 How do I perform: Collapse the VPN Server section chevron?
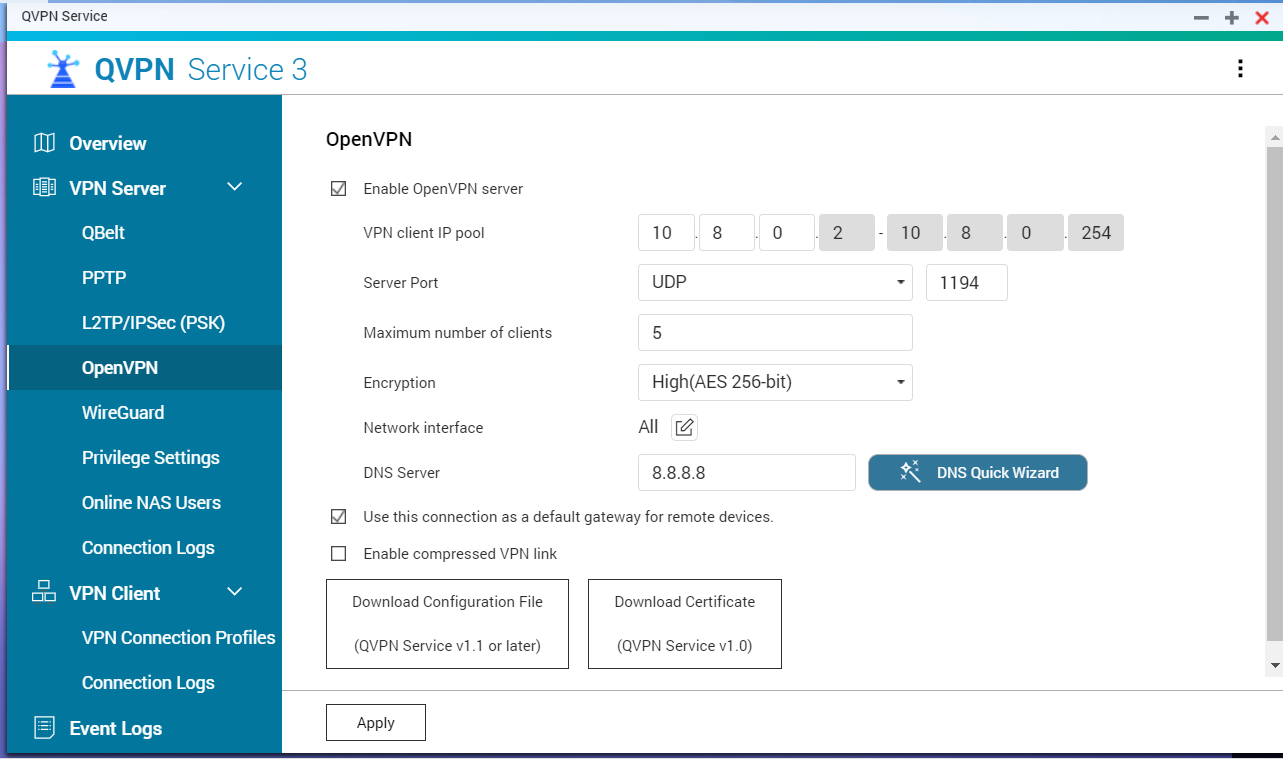(x=235, y=187)
